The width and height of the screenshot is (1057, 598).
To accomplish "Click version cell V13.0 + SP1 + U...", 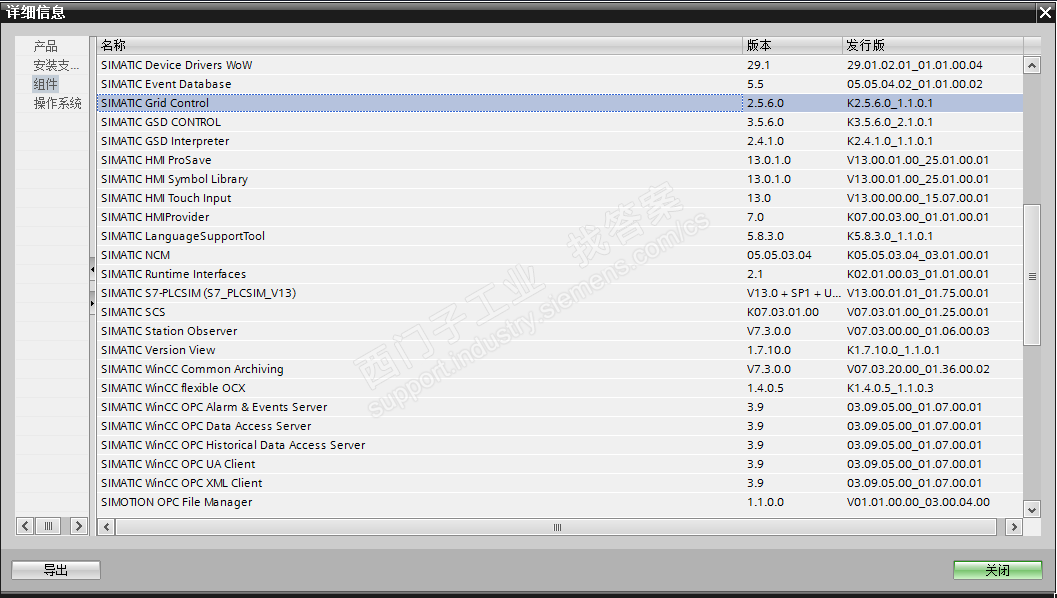I will tap(793, 293).
